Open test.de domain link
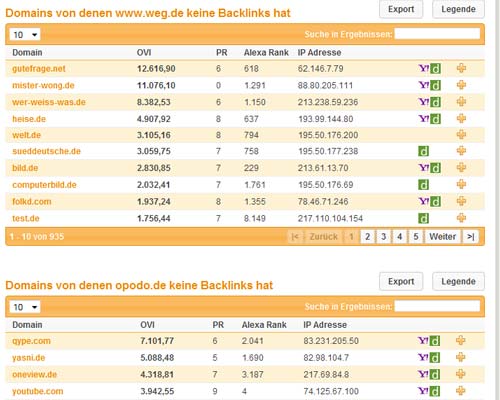The image size is (500, 400). pos(26,218)
